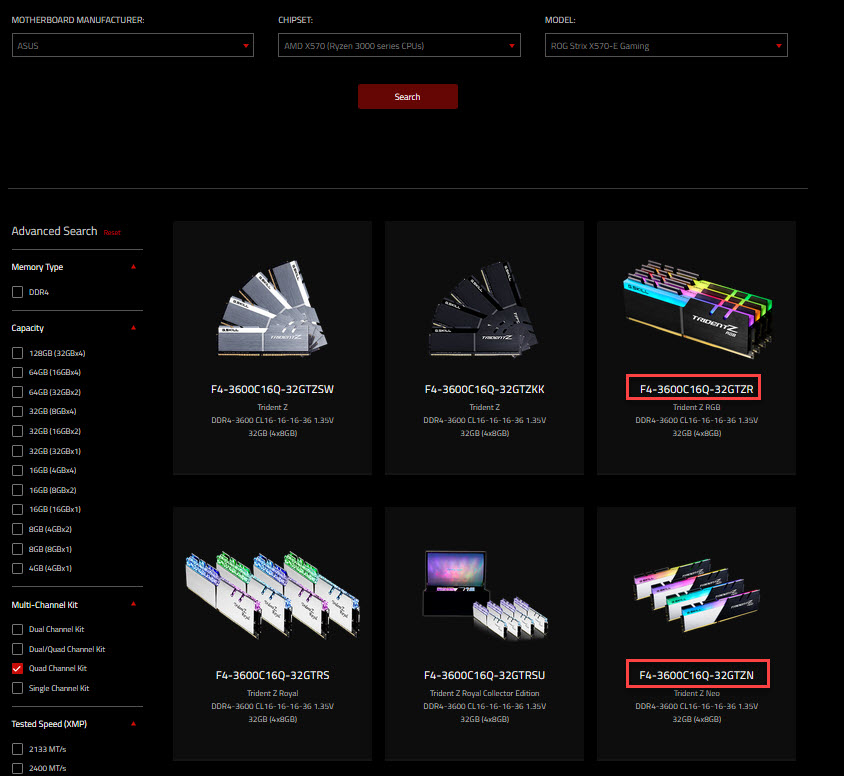Collapse the Tested Speed (XMP) filter section
The width and height of the screenshot is (844, 776).
coord(133,724)
